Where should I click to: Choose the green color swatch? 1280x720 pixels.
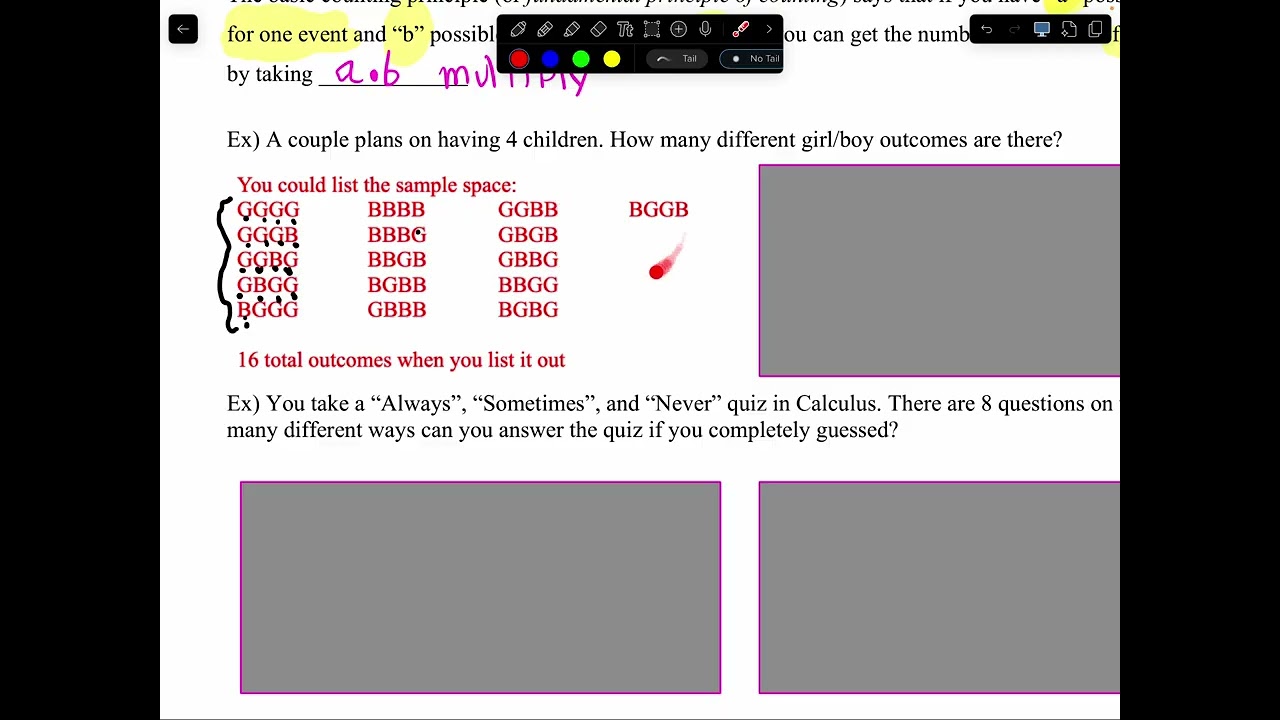(581, 59)
